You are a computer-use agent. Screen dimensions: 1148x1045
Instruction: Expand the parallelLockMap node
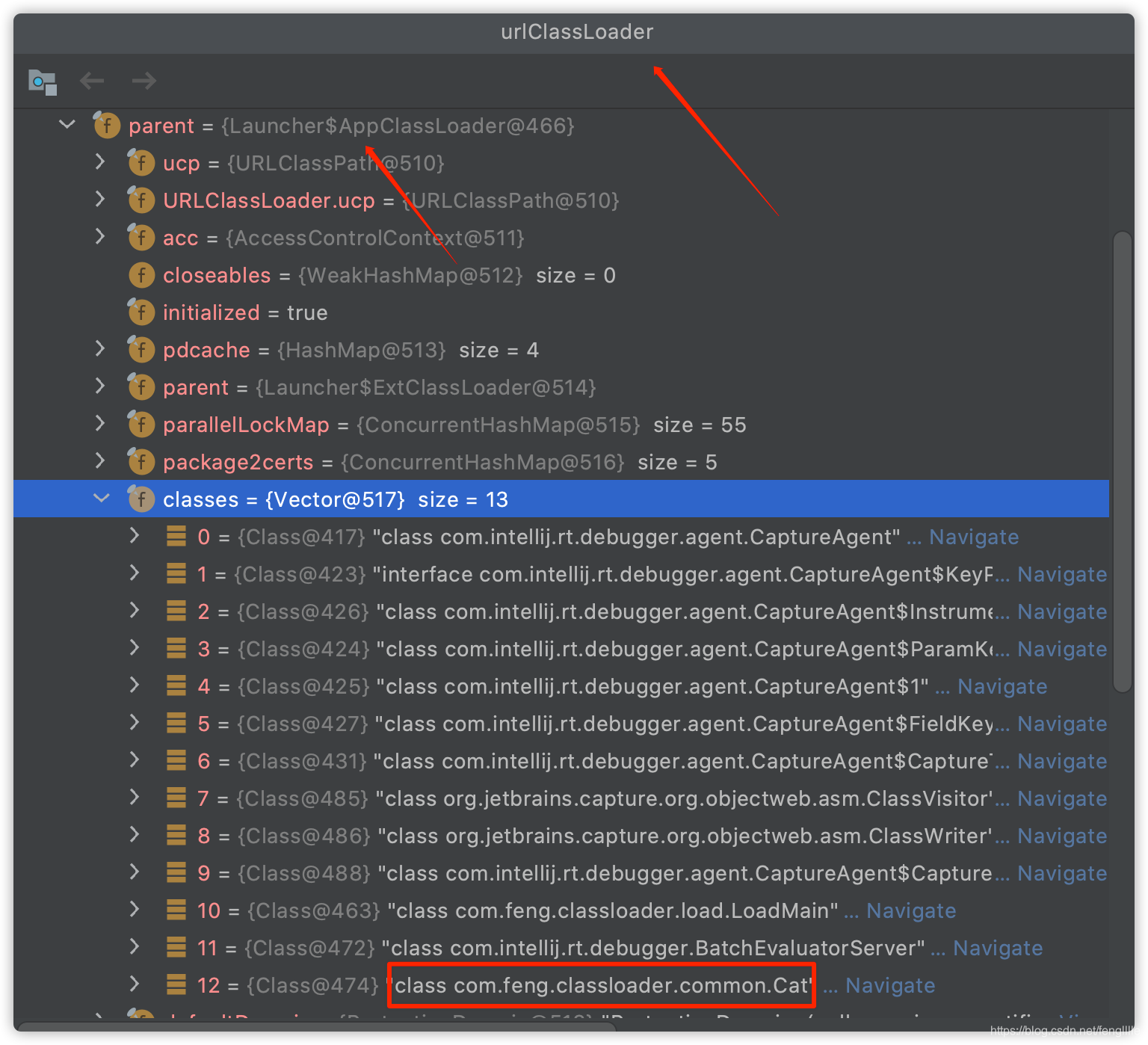(x=100, y=424)
